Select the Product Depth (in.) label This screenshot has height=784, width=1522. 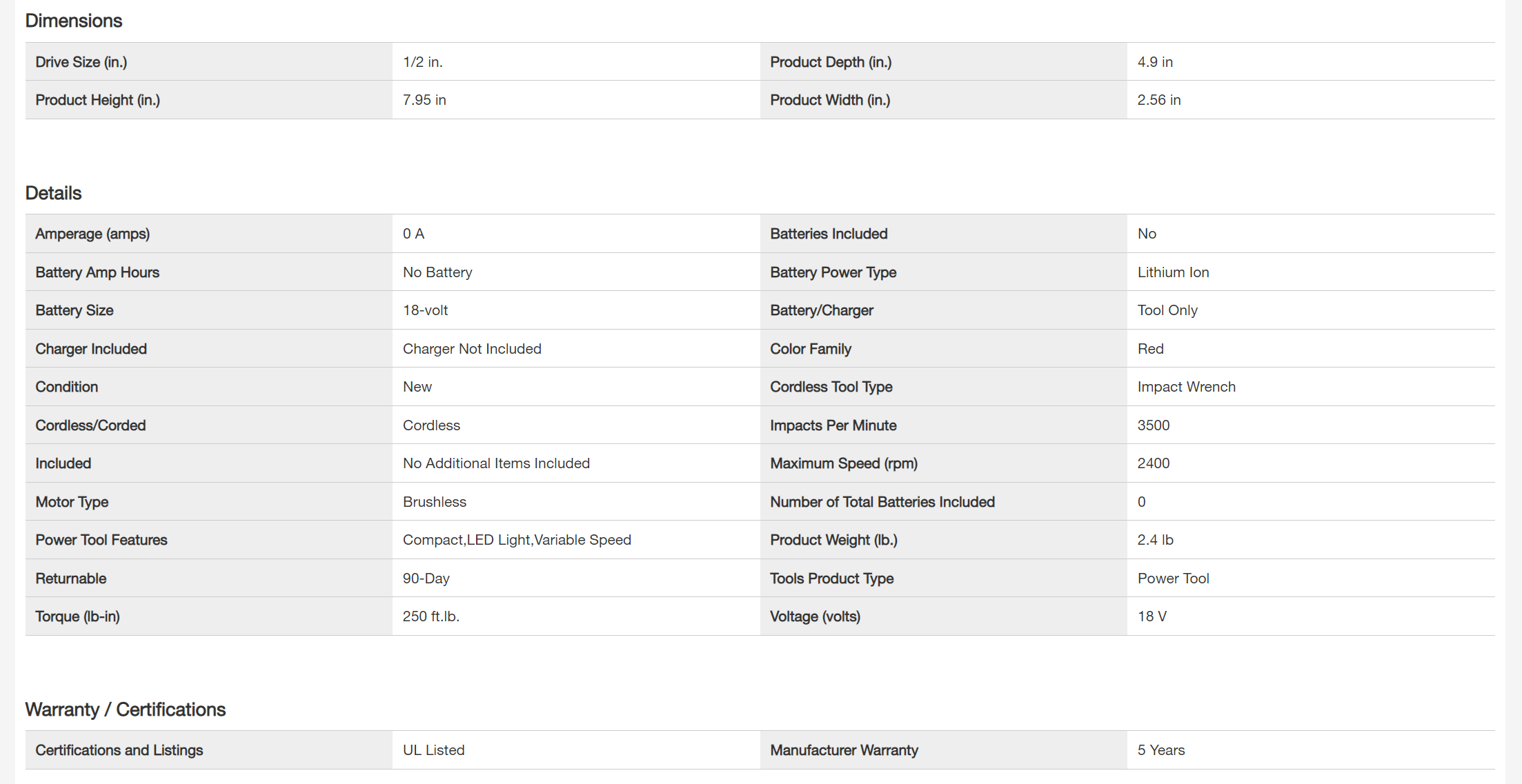coord(831,62)
